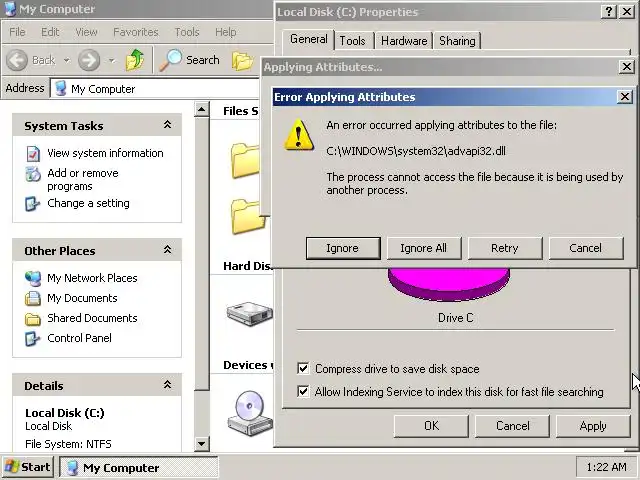
Task: Collapse the System Tasks panel
Action: pos(167,125)
